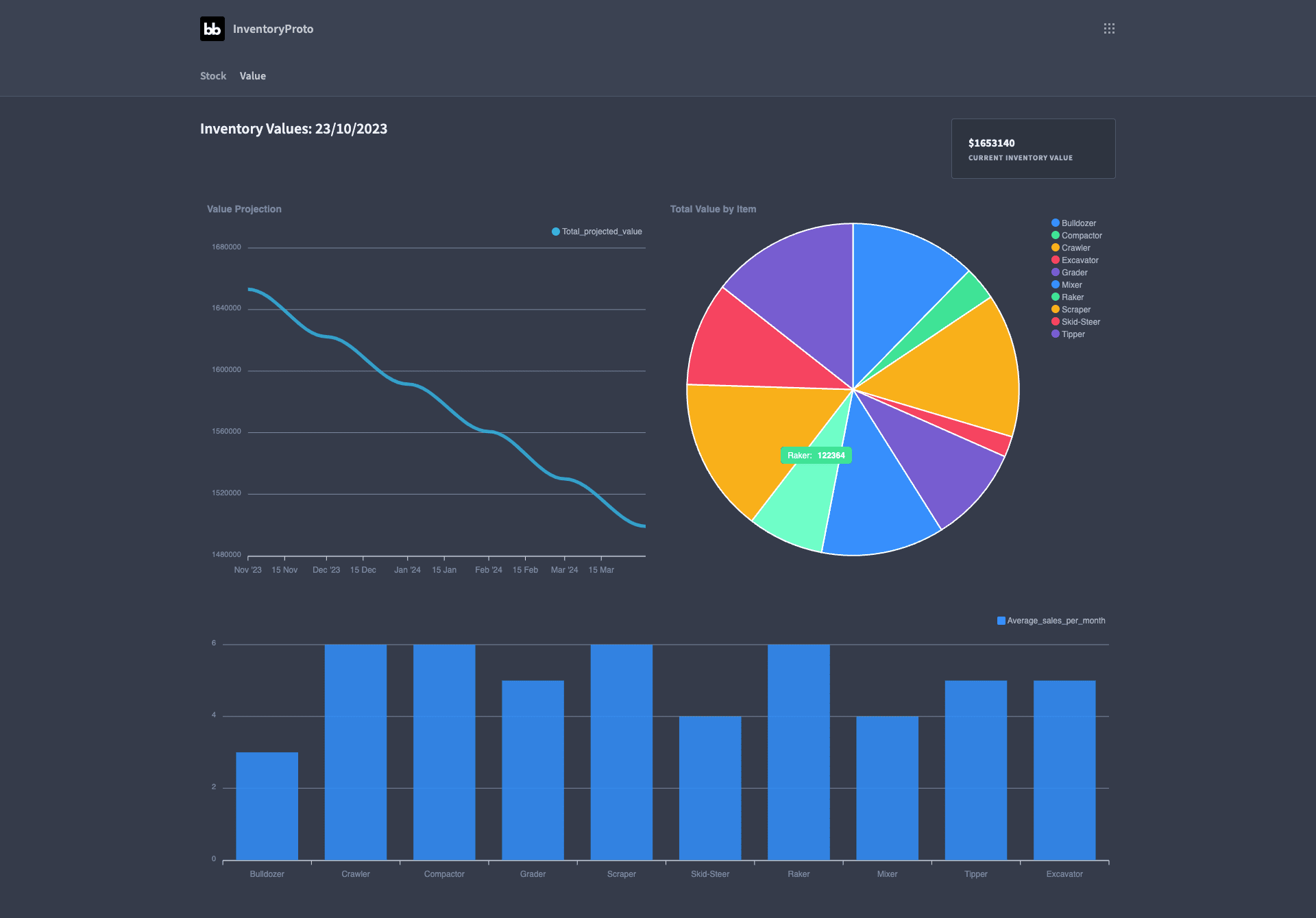Screen dimensions: 1316x918
Task: Toggle Skid-Steer in the pie chart legend
Action: click(1075, 322)
